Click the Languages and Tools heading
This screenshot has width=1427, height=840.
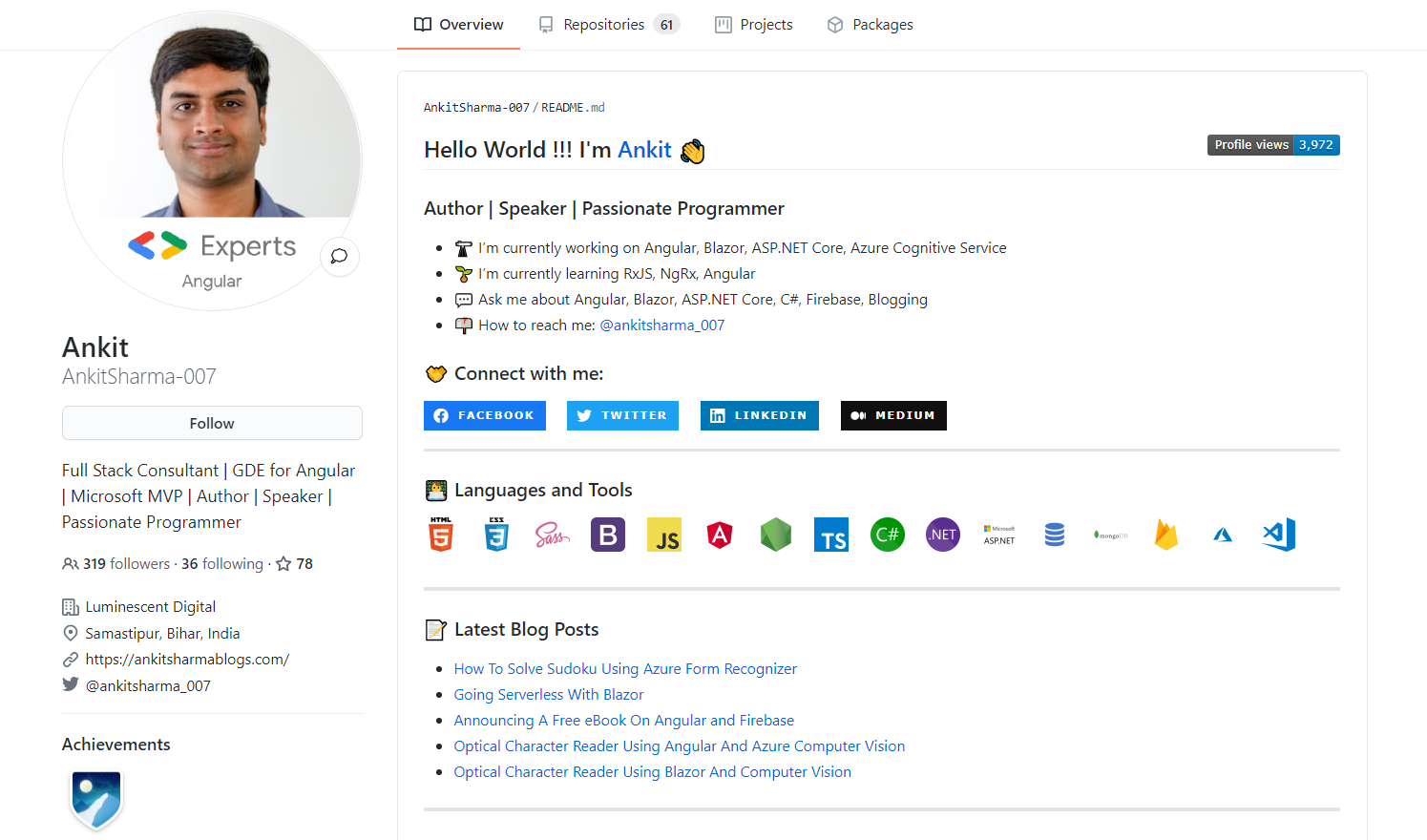tap(543, 491)
